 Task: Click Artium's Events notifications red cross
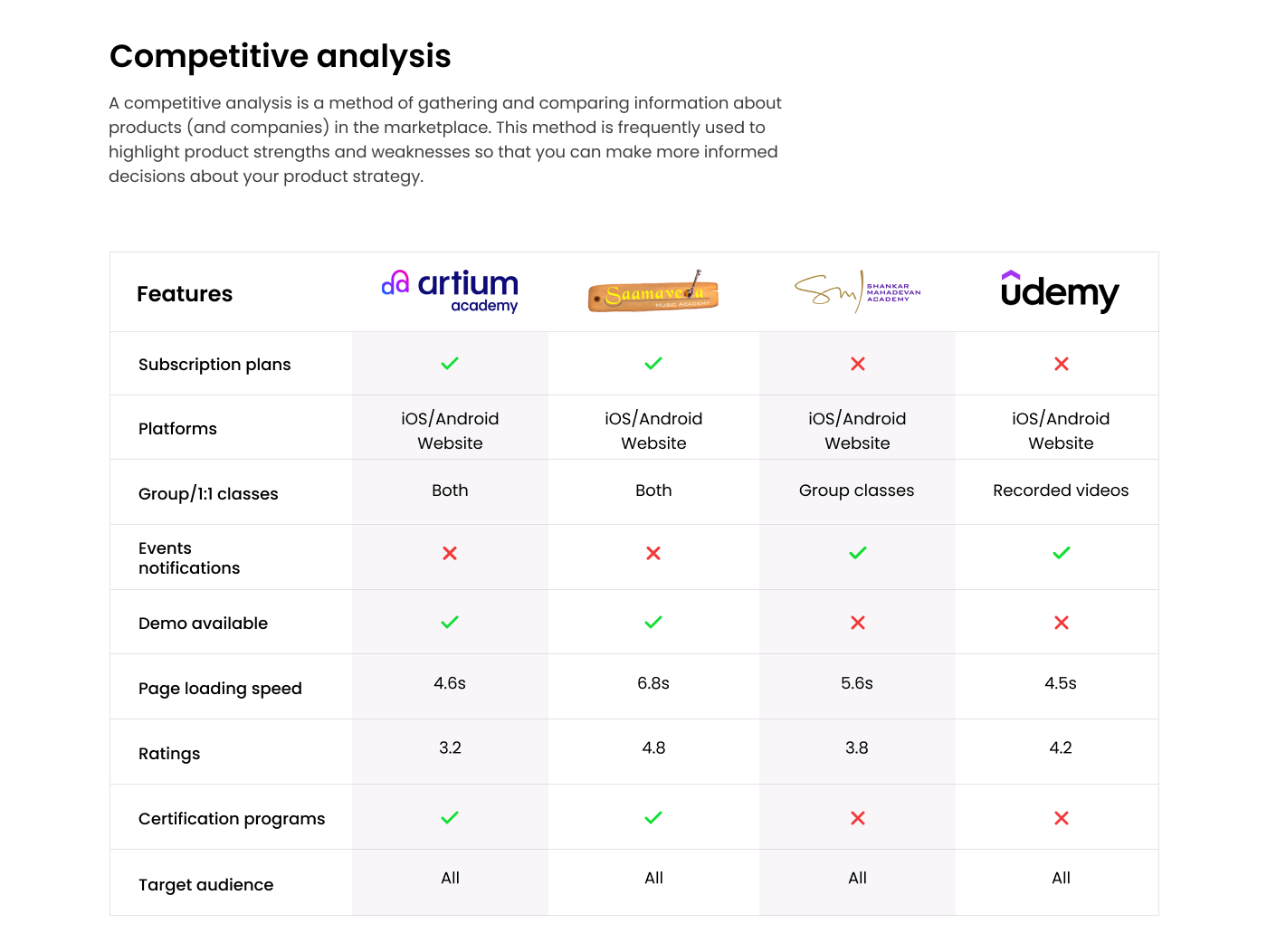(450, 553)
